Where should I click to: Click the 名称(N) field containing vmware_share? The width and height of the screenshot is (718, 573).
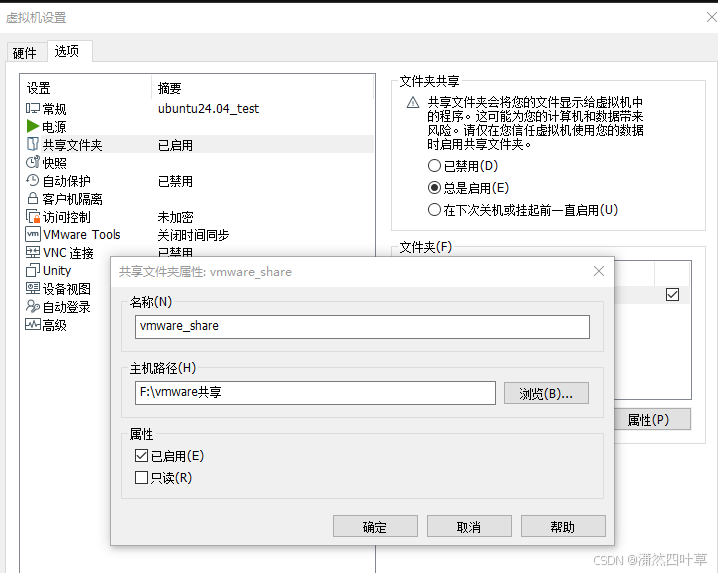click(362, 327)
